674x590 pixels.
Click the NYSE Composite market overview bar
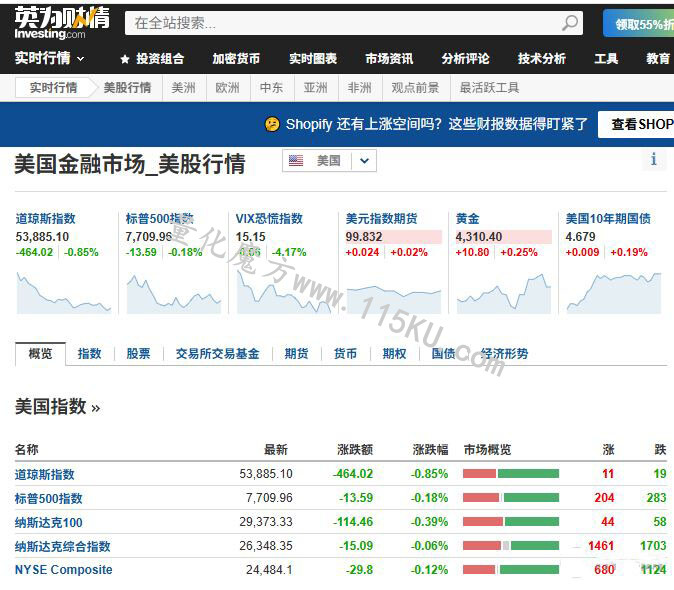tap(511, 570)
